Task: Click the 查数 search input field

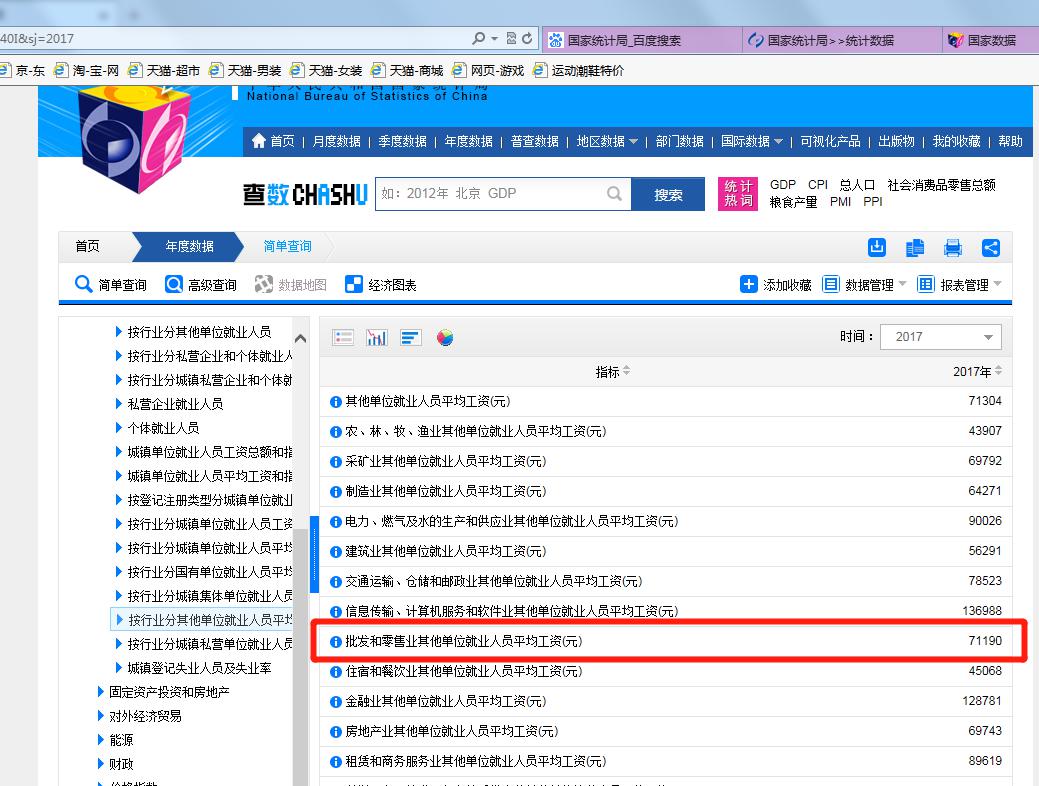Action: [490, 194]
